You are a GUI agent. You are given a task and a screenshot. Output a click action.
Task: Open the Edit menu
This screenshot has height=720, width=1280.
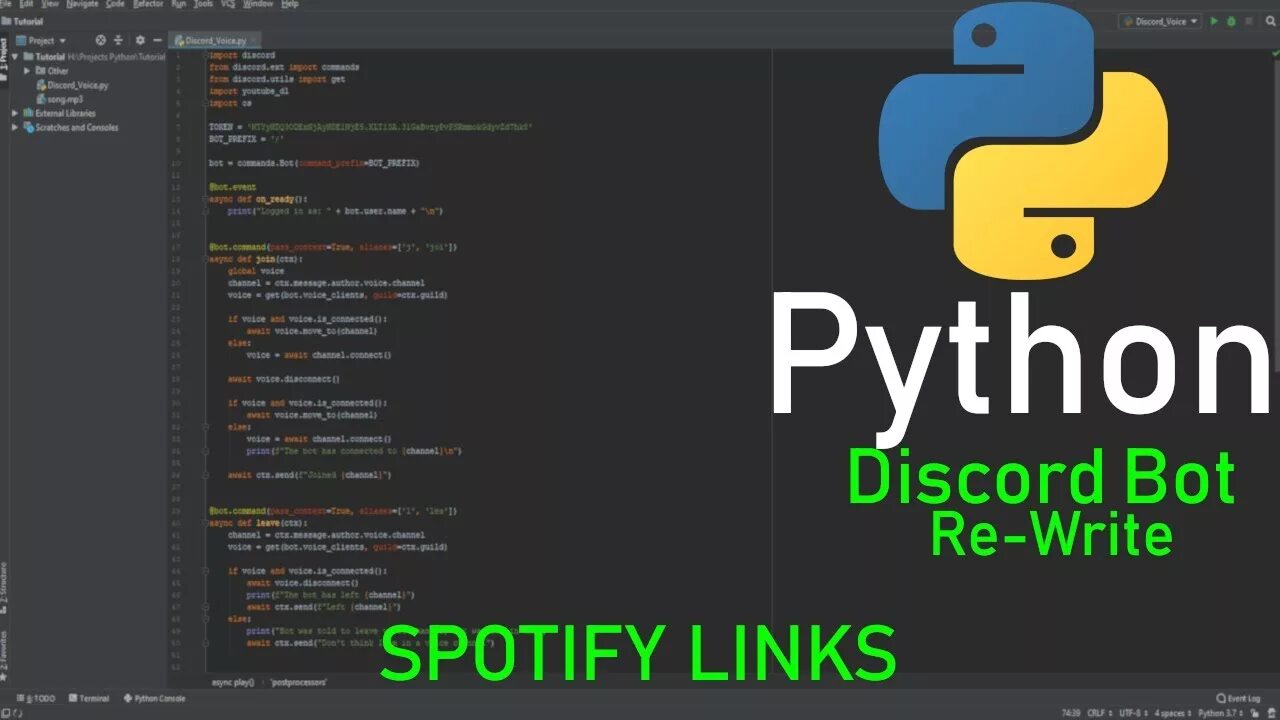point(26,4)
